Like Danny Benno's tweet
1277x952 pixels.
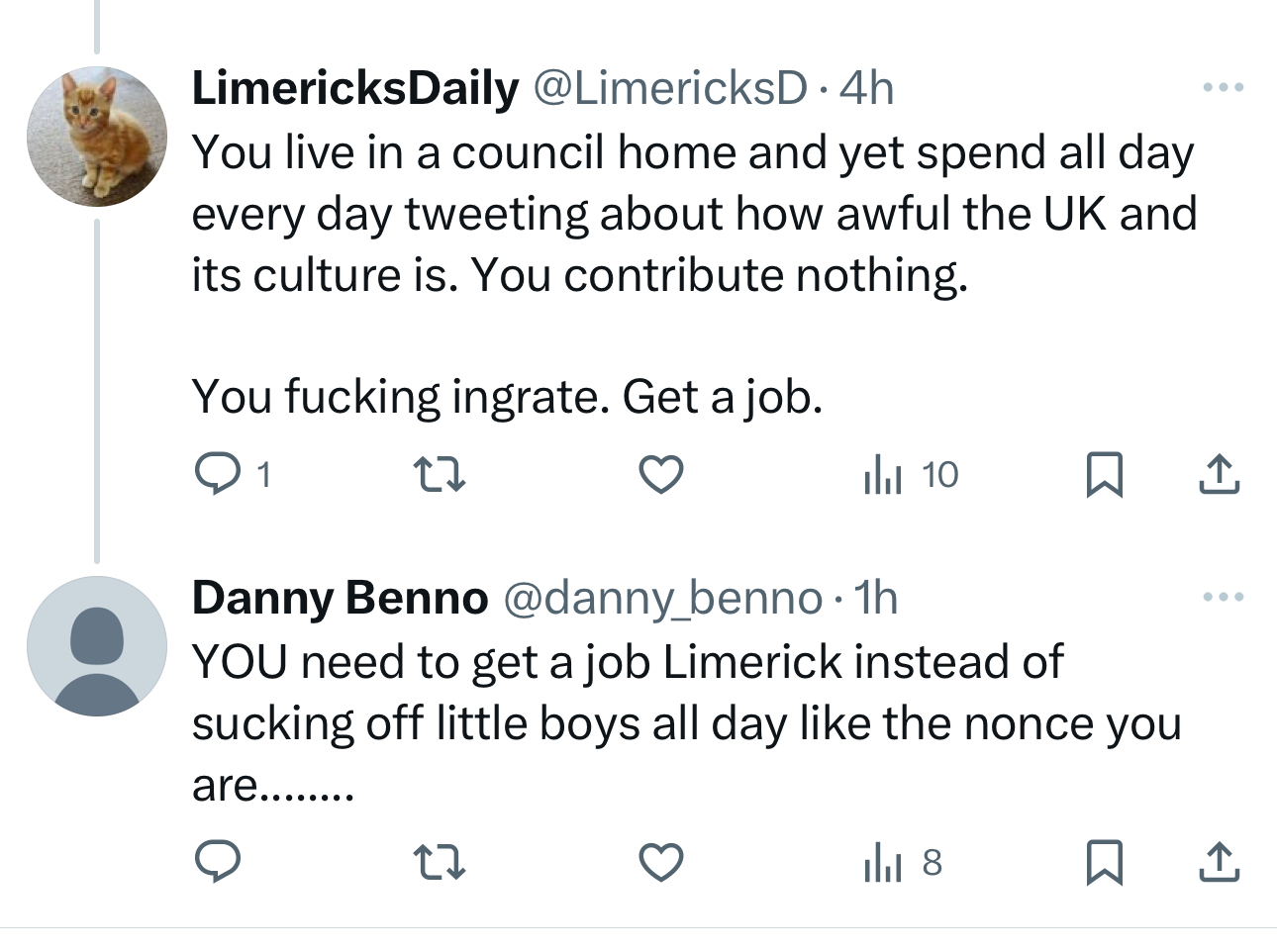coord(660,862)
